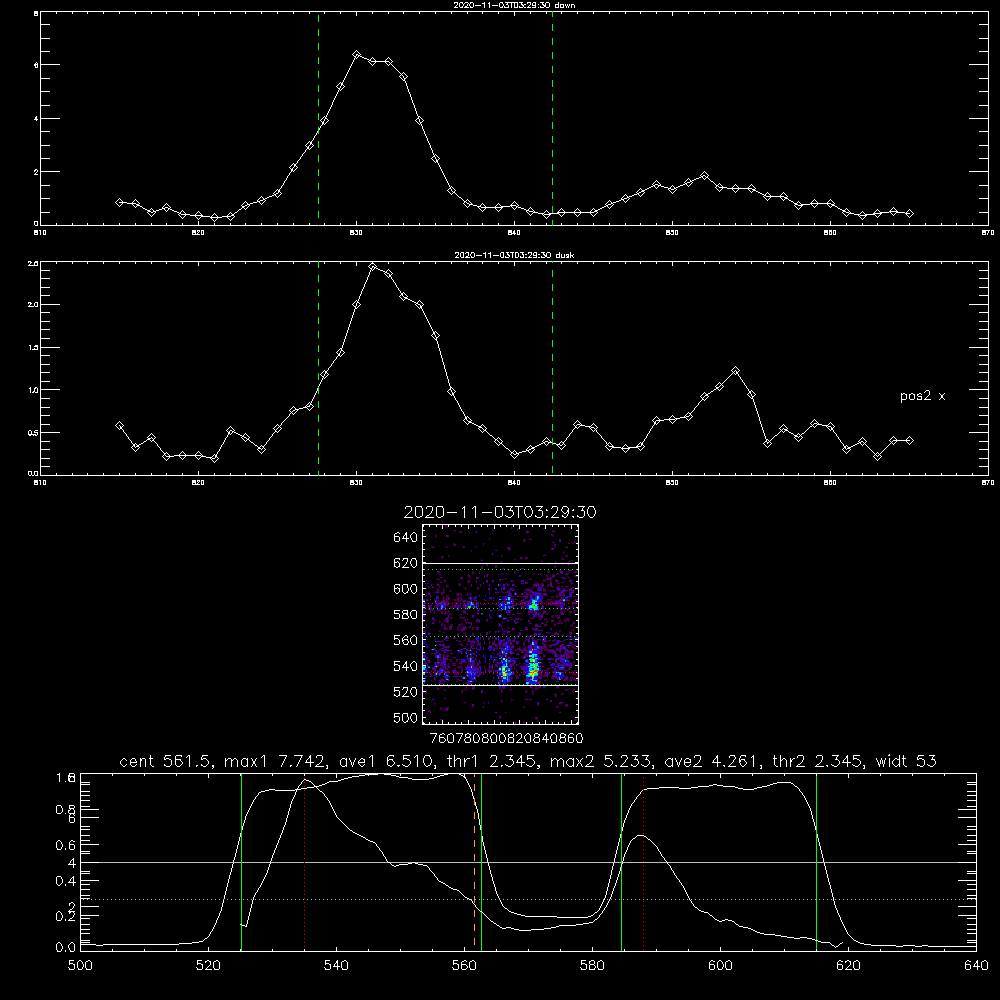
Task: Click the "580" label on bottom plot x-axis
Action: click(x=592, y=966)
